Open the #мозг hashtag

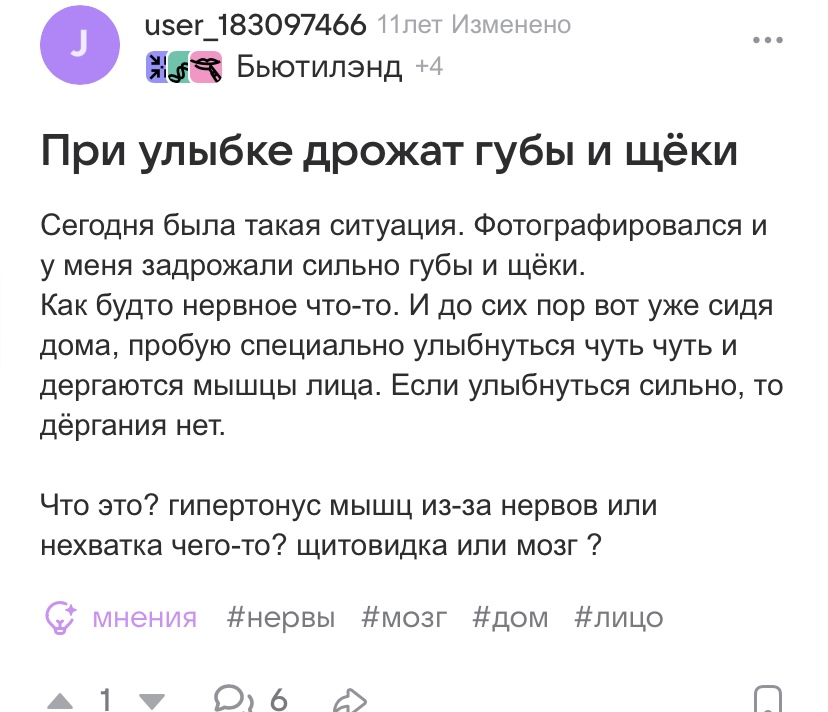(x=404, y=617)
